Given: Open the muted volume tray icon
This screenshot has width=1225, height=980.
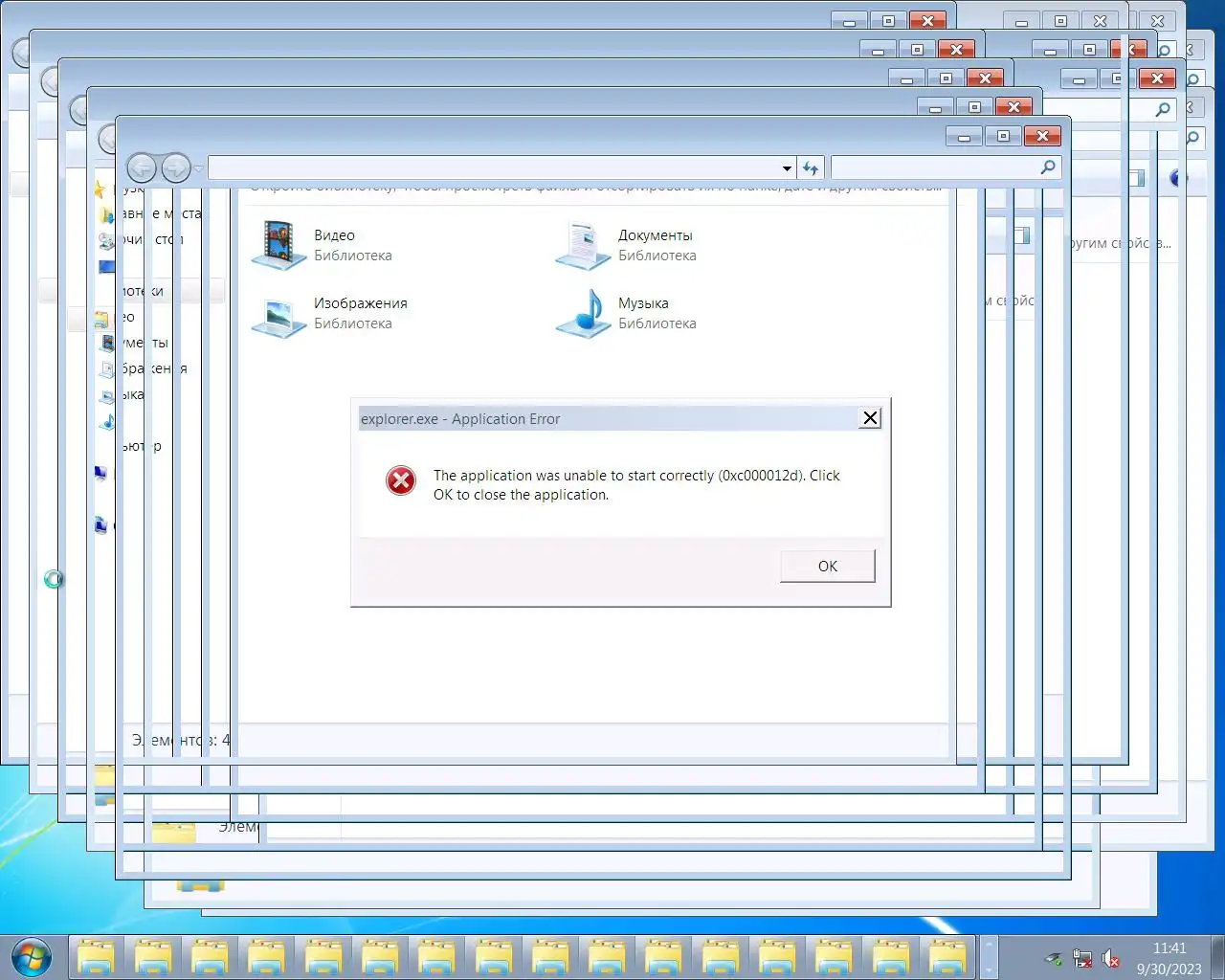Looking at the screenshot, I should click(x=1111, y=958).
